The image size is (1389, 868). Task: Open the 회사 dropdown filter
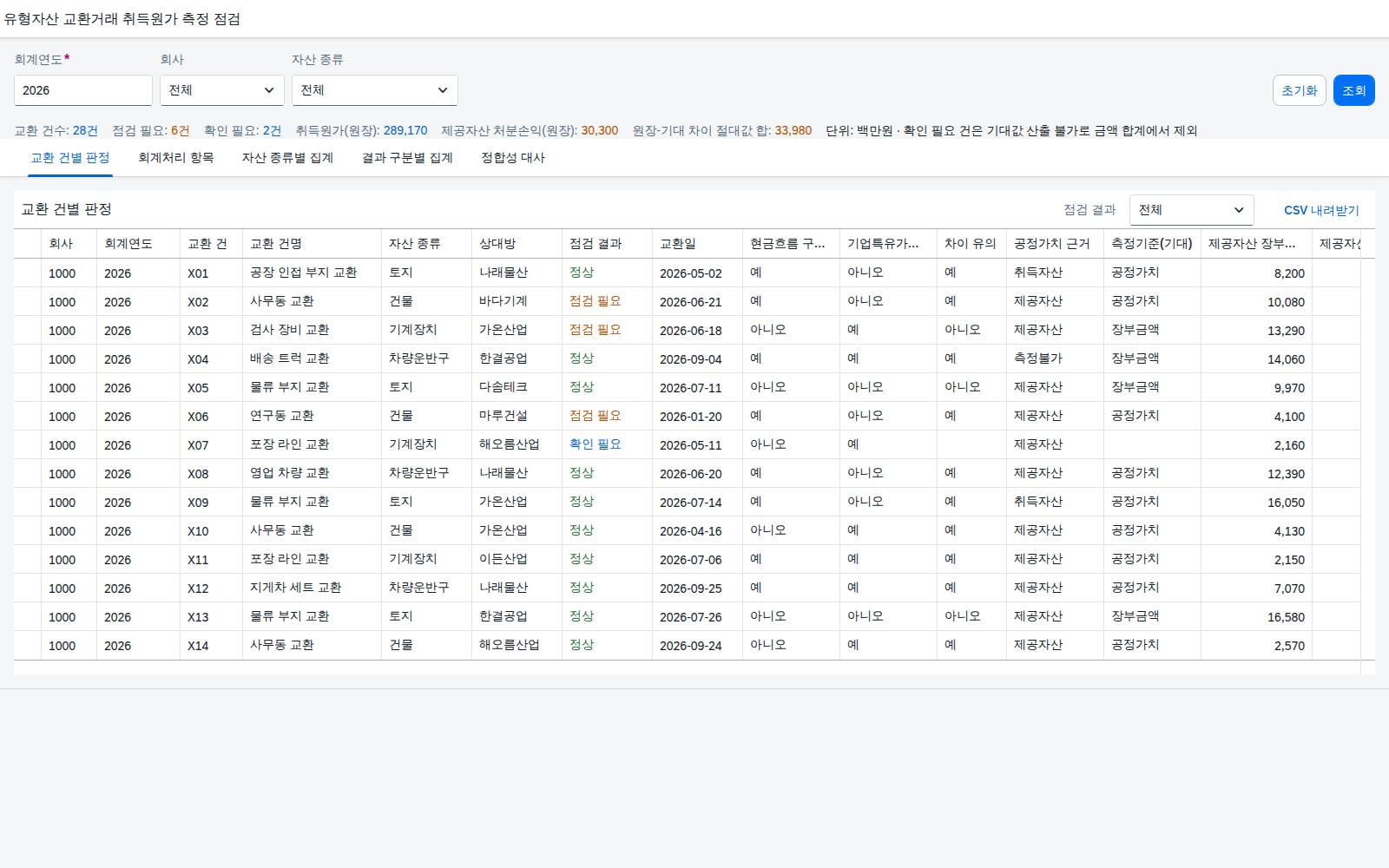[x=222, y=90]
